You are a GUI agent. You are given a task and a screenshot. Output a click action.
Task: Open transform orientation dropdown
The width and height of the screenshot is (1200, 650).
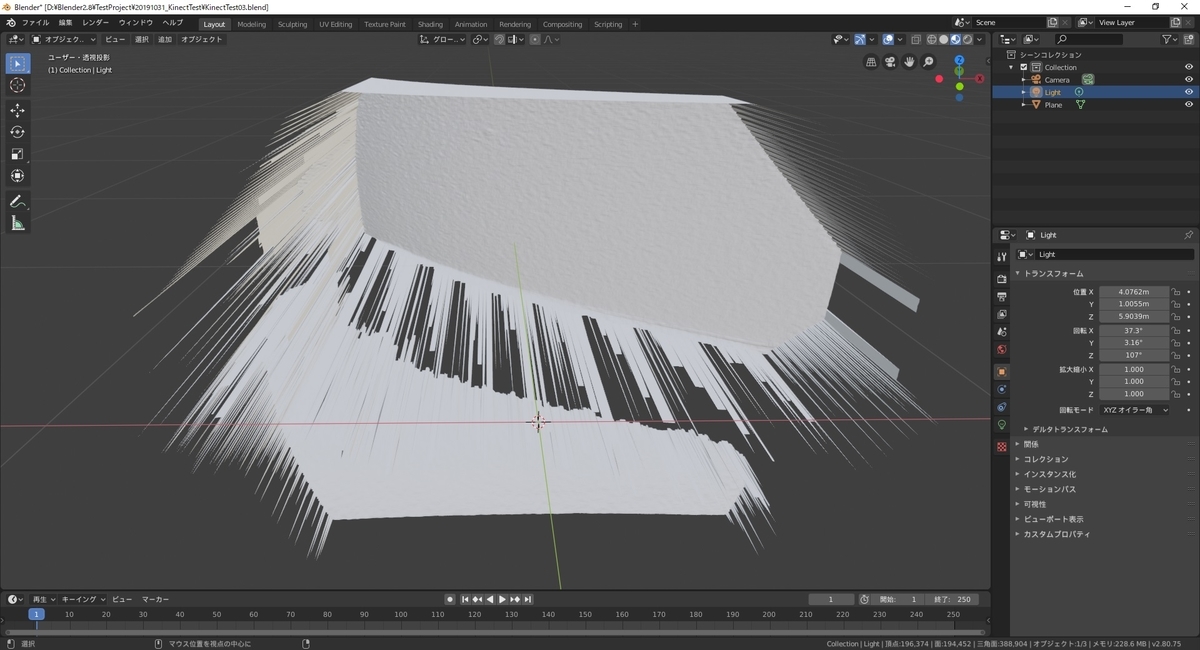[442, 39]
